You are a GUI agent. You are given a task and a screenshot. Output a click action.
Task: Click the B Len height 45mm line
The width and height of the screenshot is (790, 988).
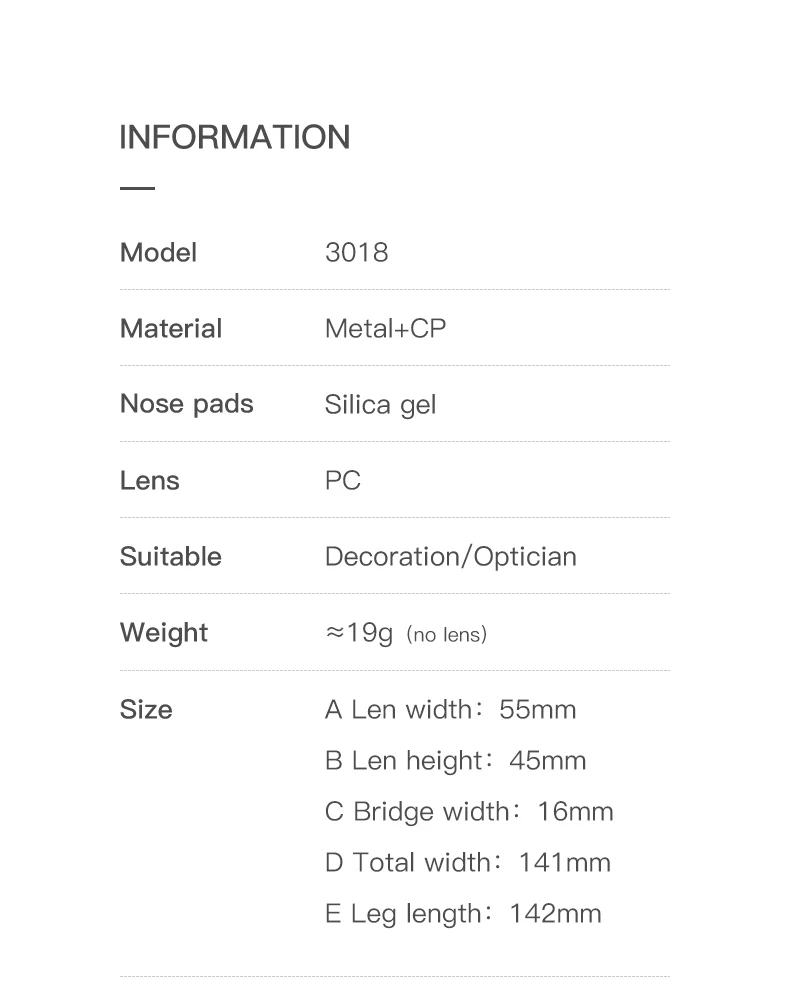tap(455, 760)
